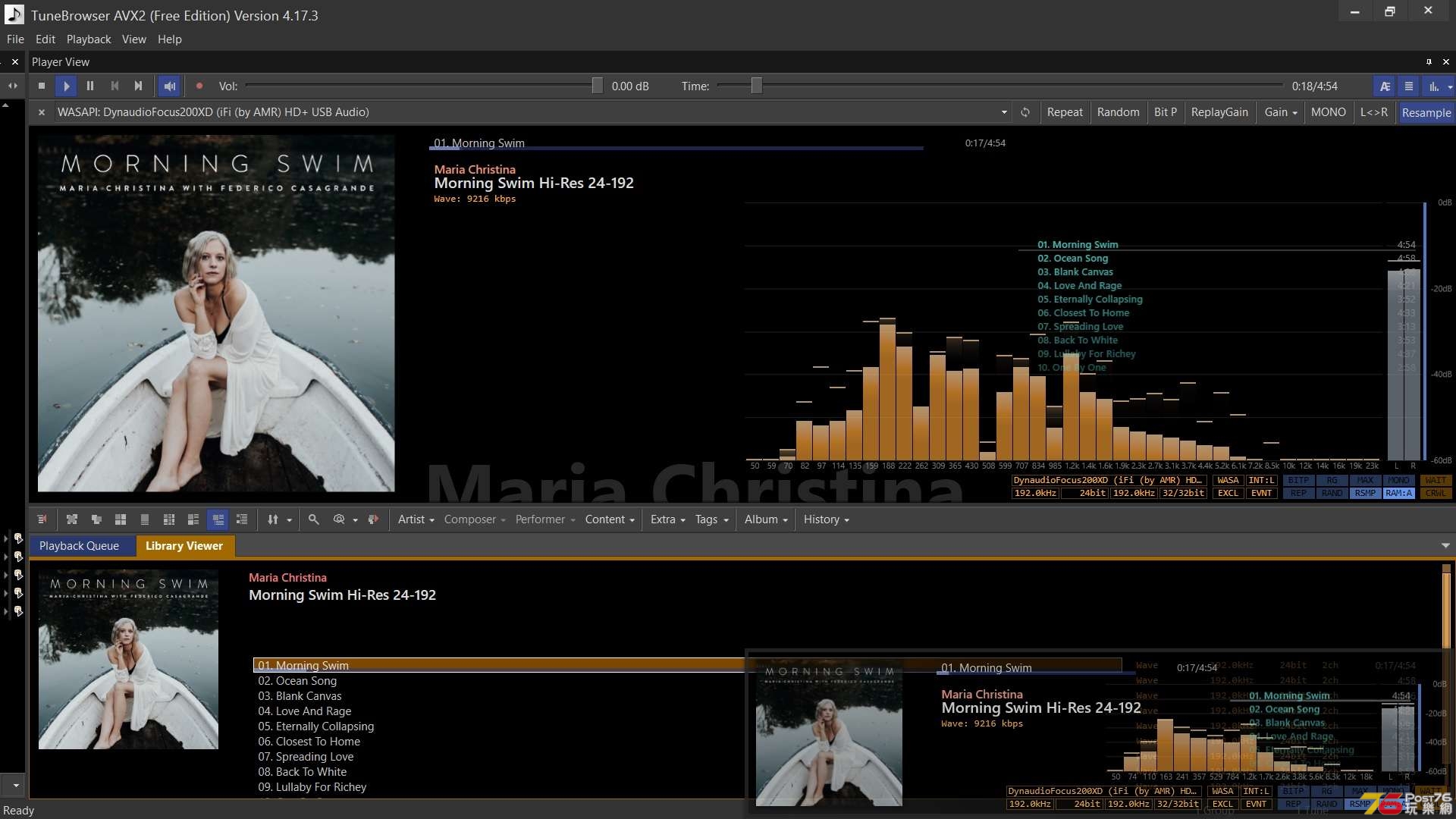Select the grid tiles view icon
Image resolution: width=1456 pixels, height=819 pixels.
tap(121, 519)
